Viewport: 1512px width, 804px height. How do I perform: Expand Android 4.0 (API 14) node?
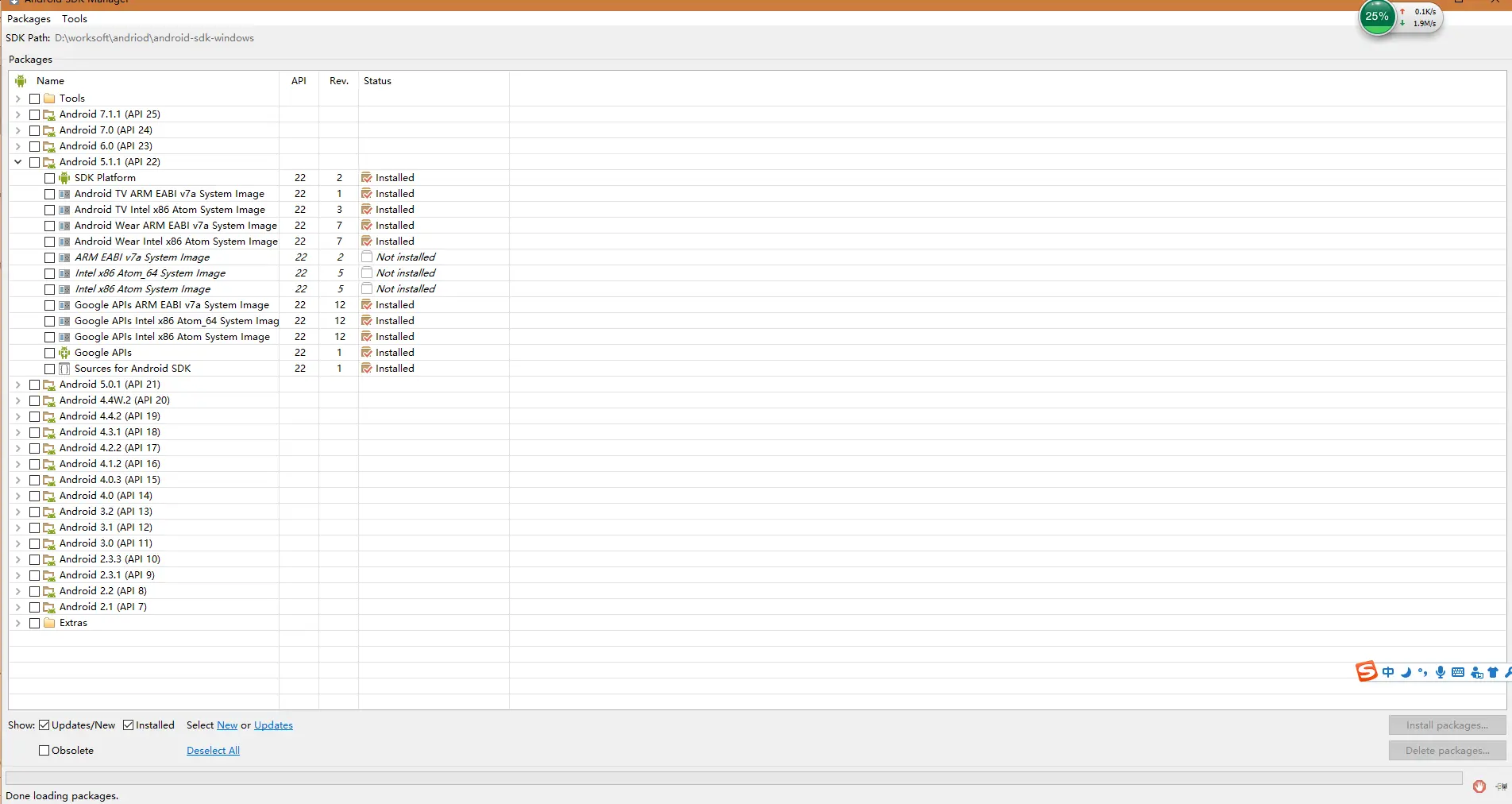[18, 496]
